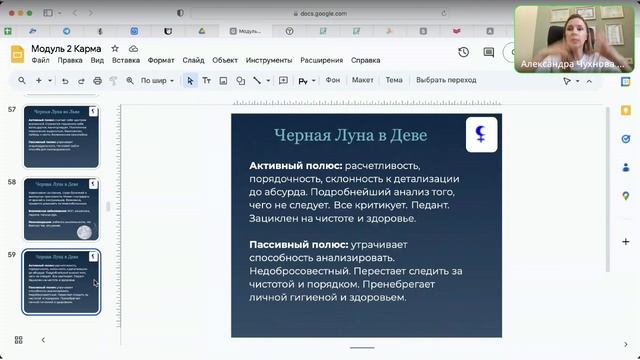Open the Инструменты menu
This screenshot has width=640, height=360.
pyautogui.click(x=269, y=60)
